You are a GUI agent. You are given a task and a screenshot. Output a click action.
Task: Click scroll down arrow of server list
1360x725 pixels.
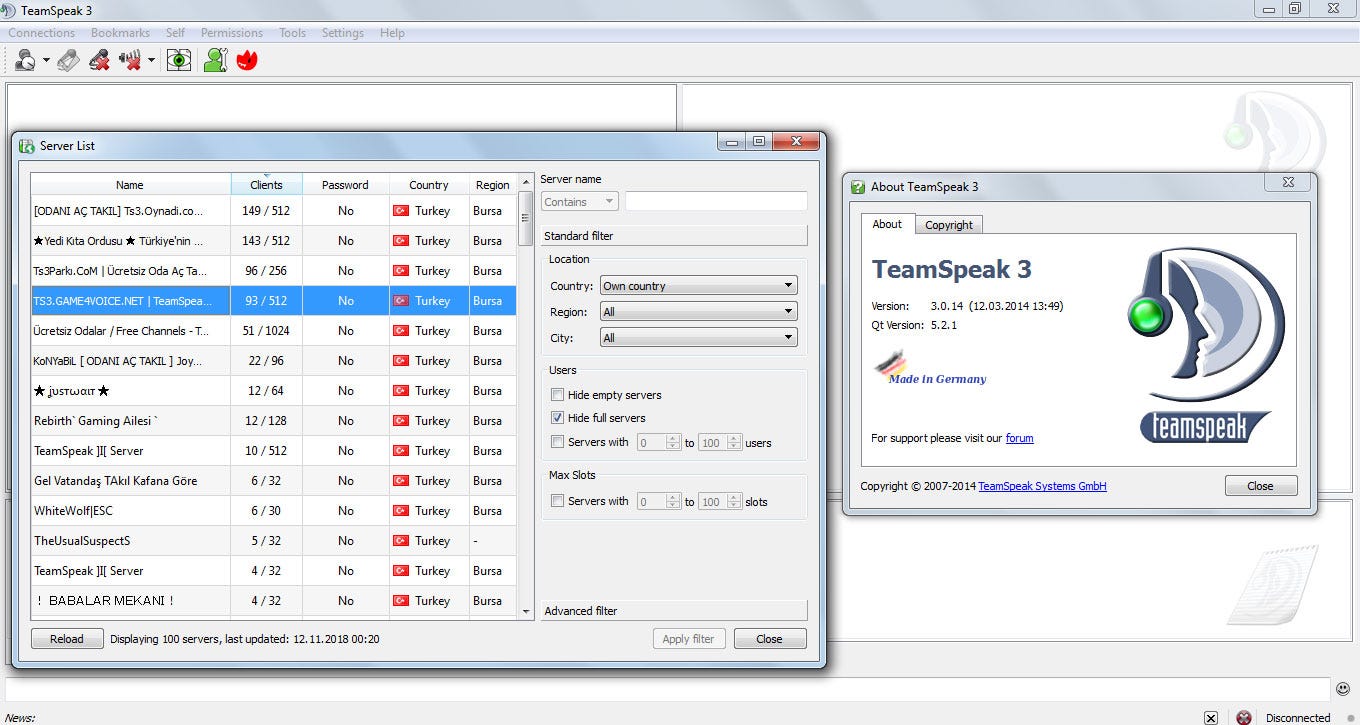coord(526,611)
